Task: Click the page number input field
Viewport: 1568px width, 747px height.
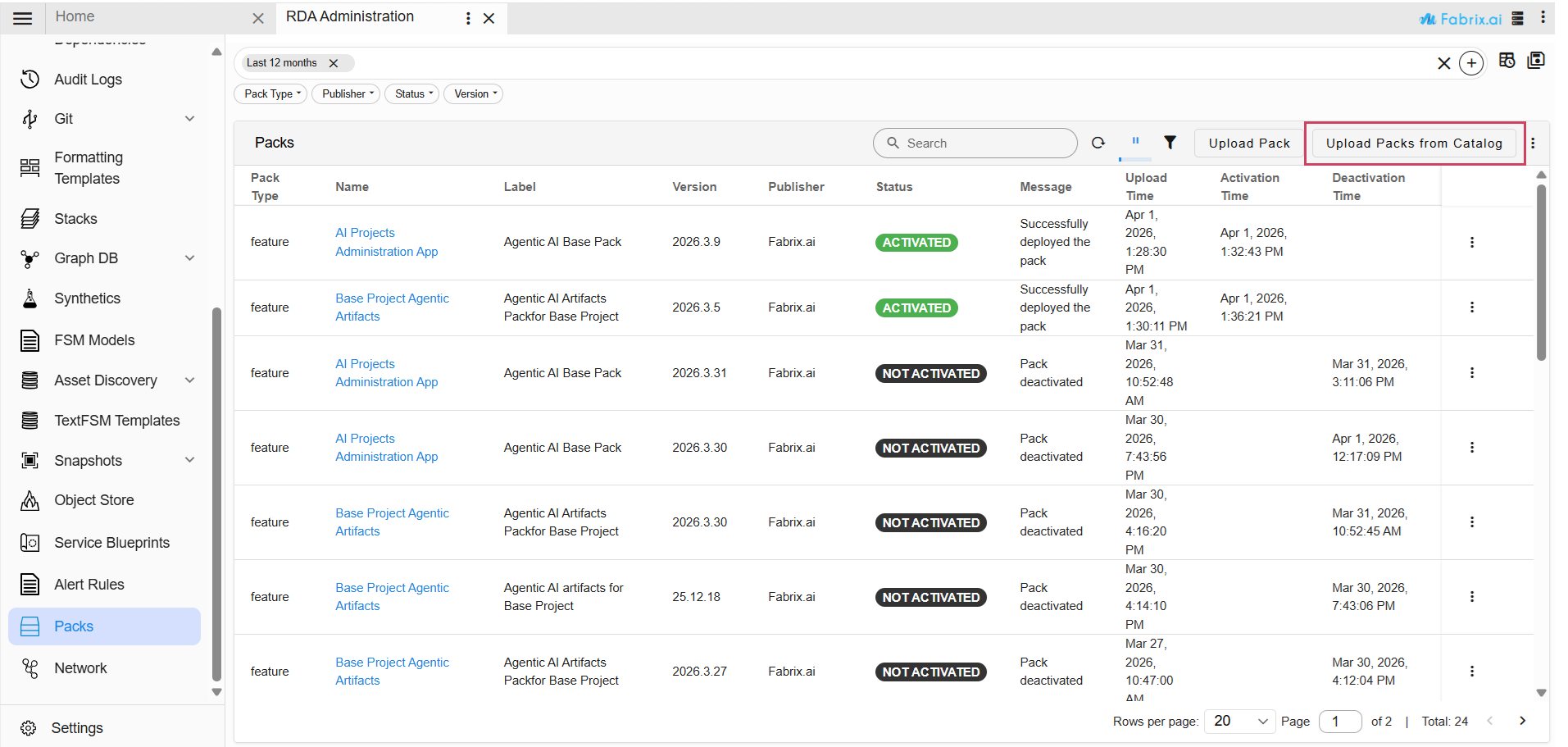Action: (1339, 721)
